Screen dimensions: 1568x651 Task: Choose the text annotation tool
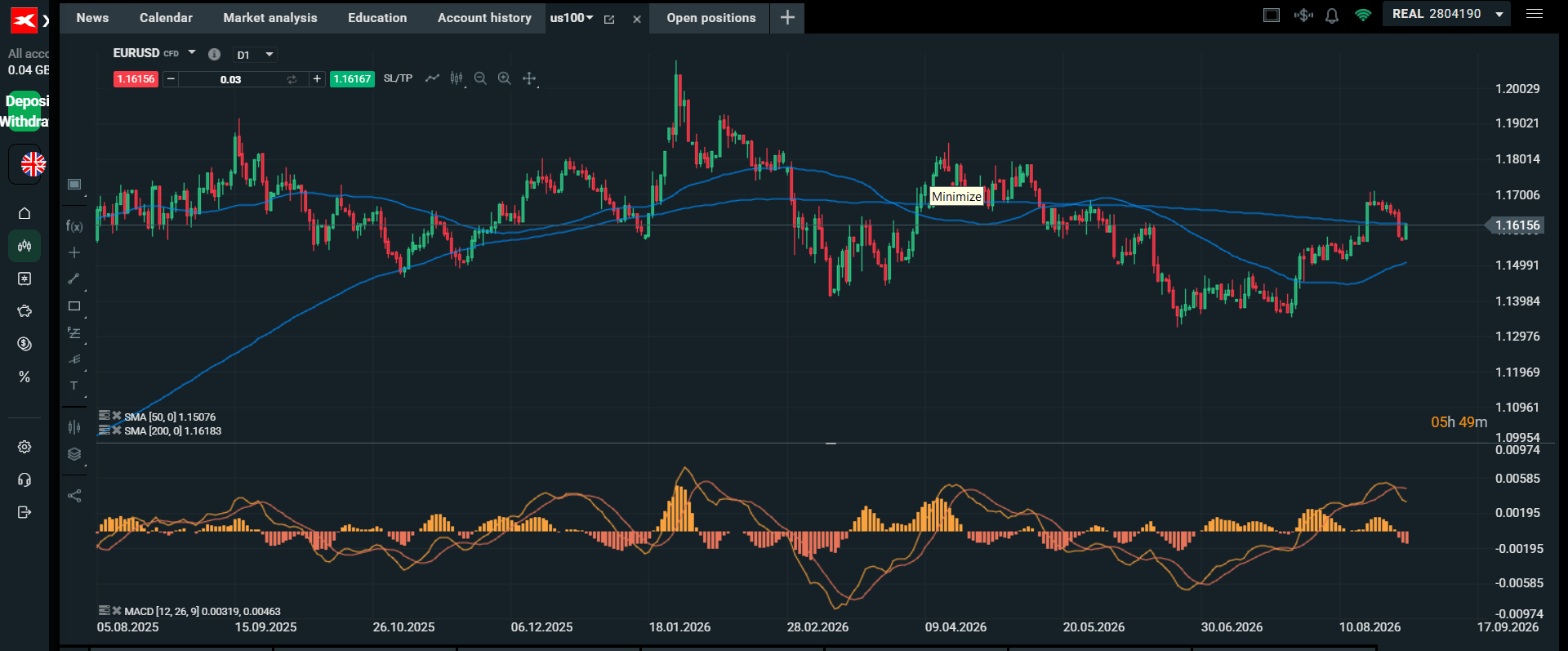coord(74,386)
